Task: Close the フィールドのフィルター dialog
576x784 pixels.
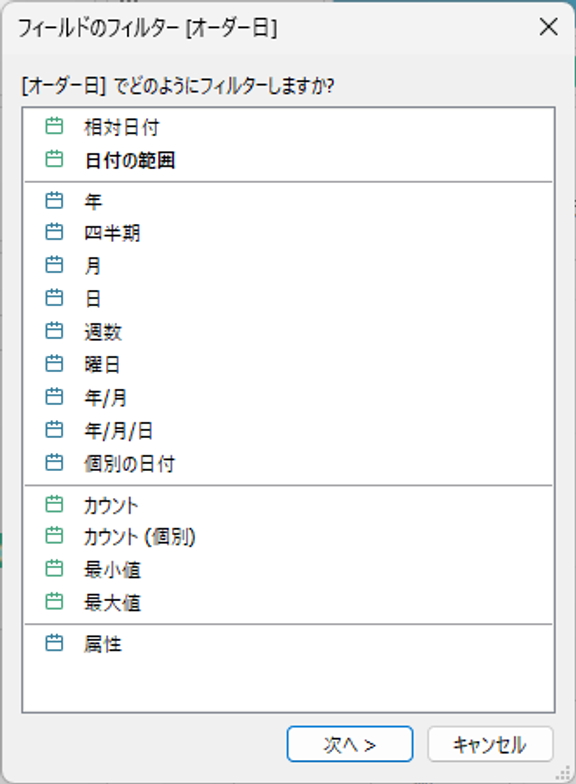Action: click(x=548, y=27)
